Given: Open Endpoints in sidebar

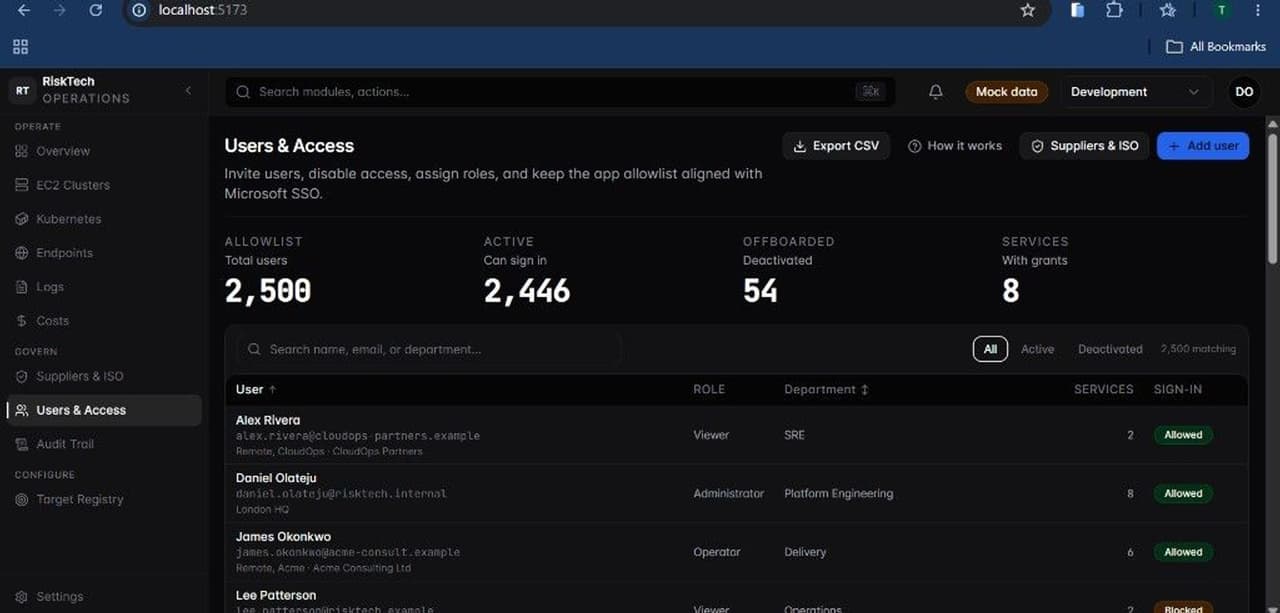Looking at the screenshot, I should 104,253.
